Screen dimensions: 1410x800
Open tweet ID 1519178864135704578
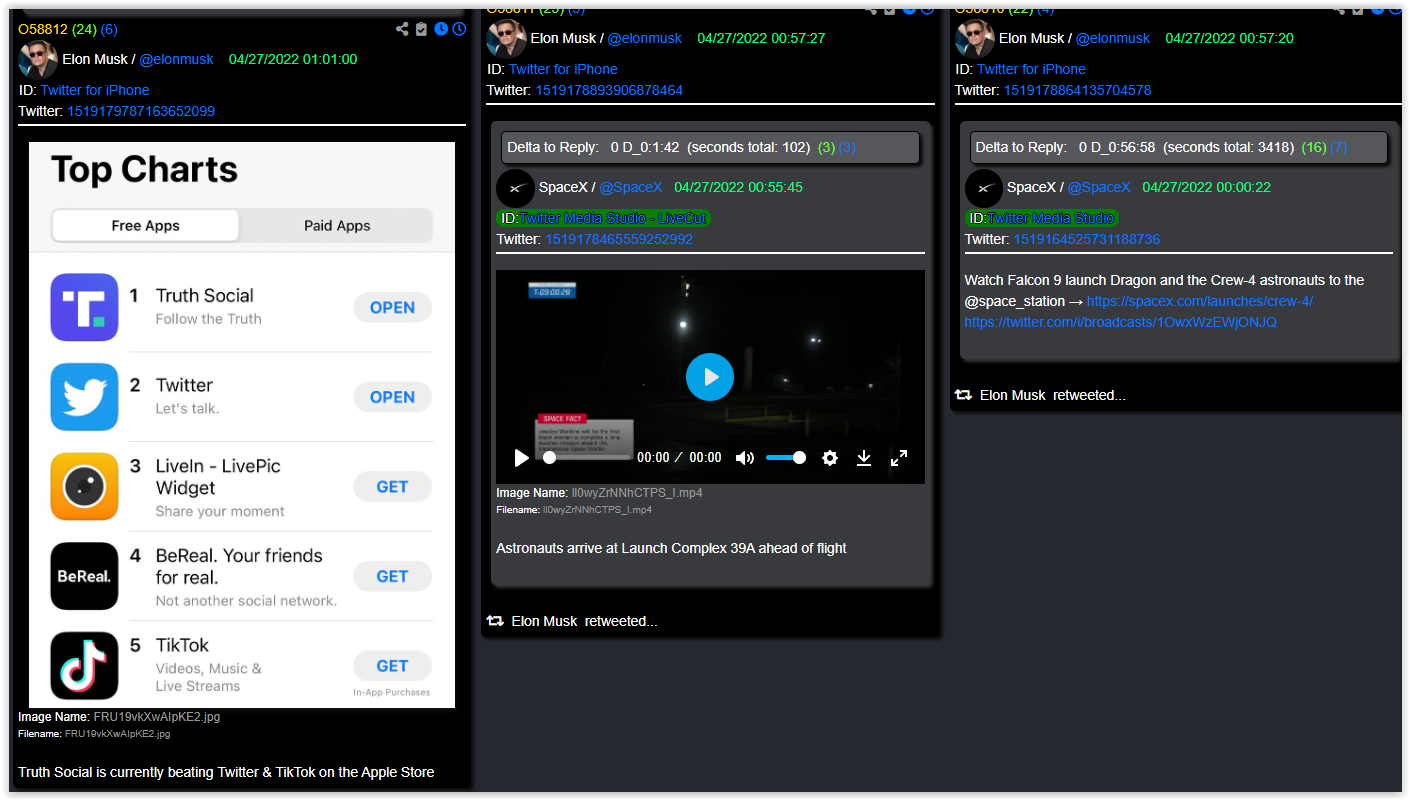pyautogui.click(x=1077, y=90)
